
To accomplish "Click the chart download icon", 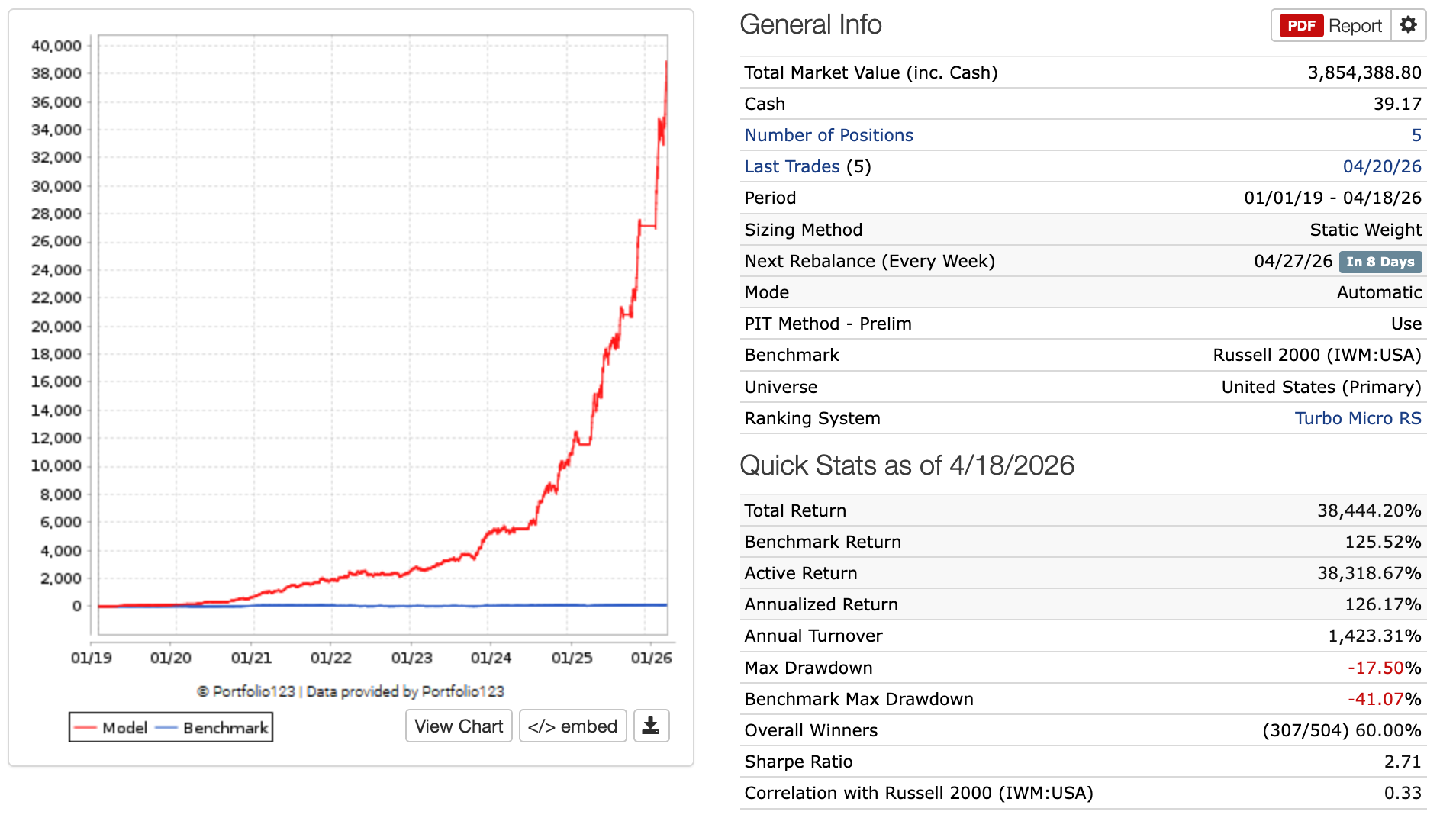I will click(x=651, y=726).
